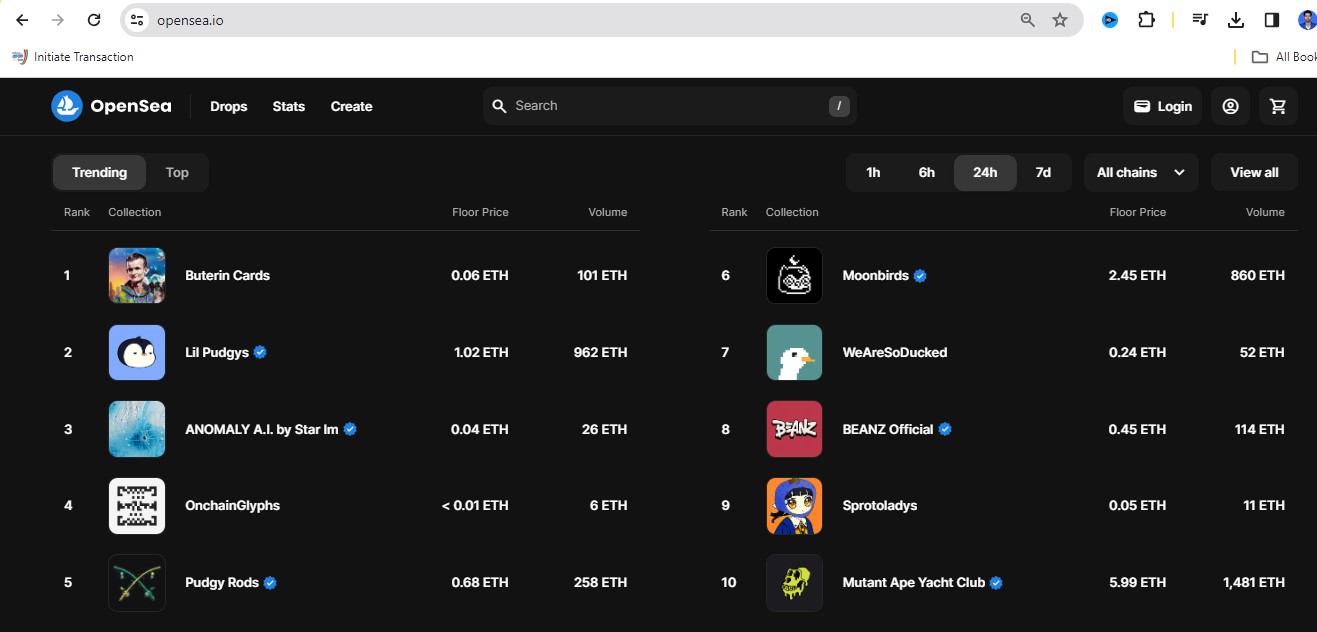
Task: Open the browser downloads icon
Action: (x=1236, y=20)
